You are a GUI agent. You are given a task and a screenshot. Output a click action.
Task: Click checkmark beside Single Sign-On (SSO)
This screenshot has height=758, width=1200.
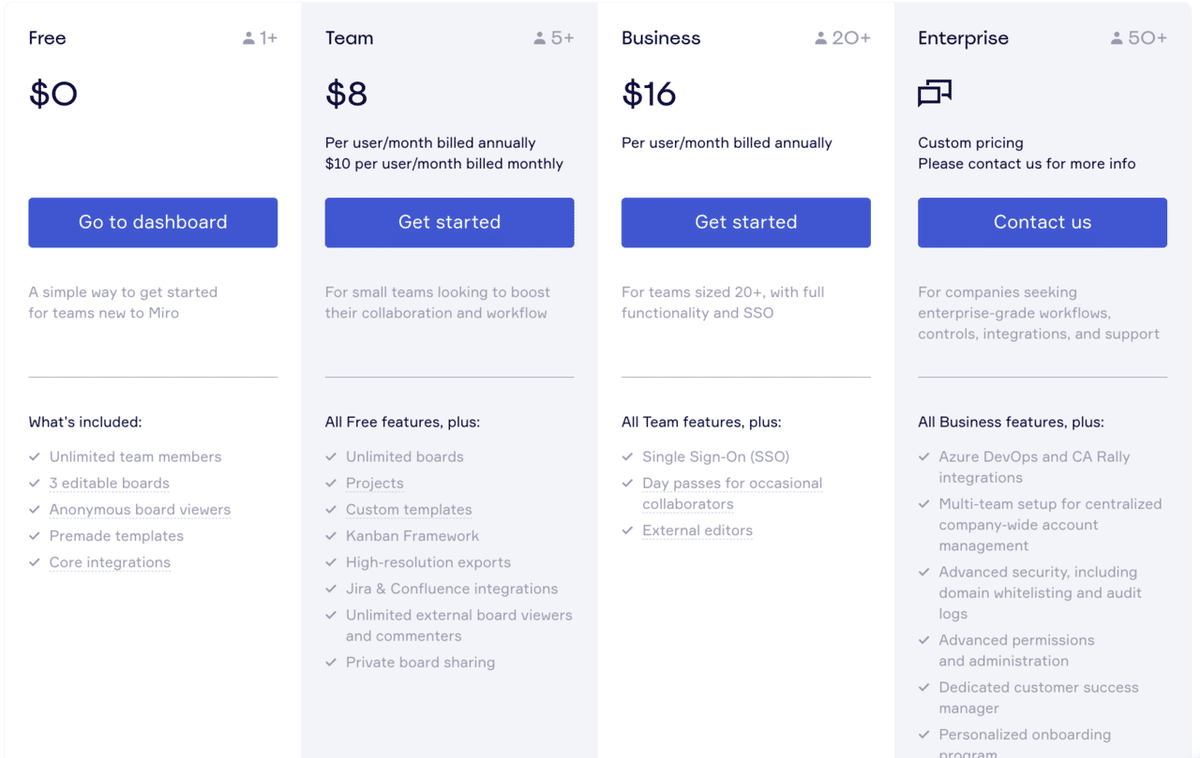[x=628, y=457]
